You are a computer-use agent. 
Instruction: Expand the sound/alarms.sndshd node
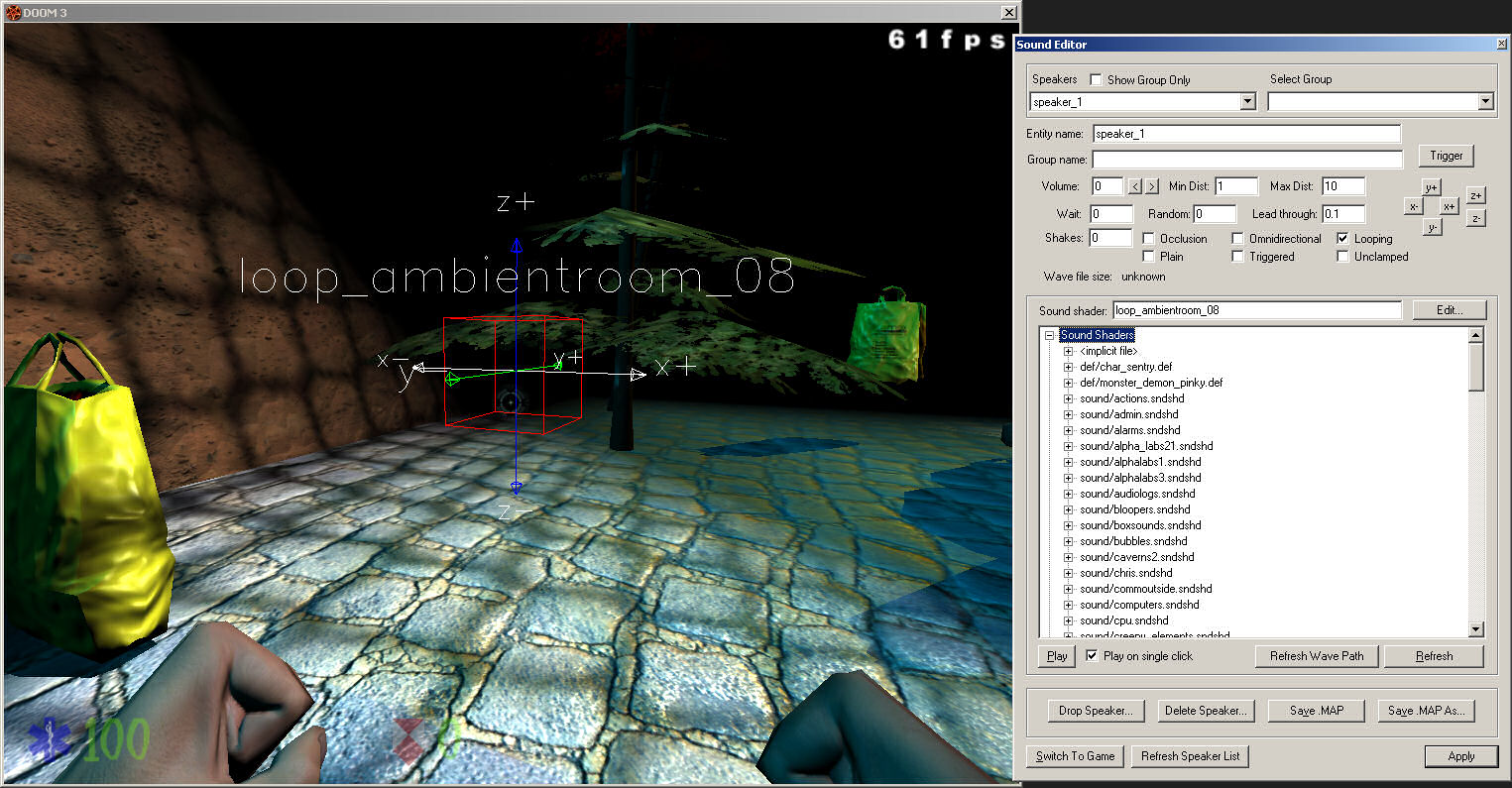1069,430
